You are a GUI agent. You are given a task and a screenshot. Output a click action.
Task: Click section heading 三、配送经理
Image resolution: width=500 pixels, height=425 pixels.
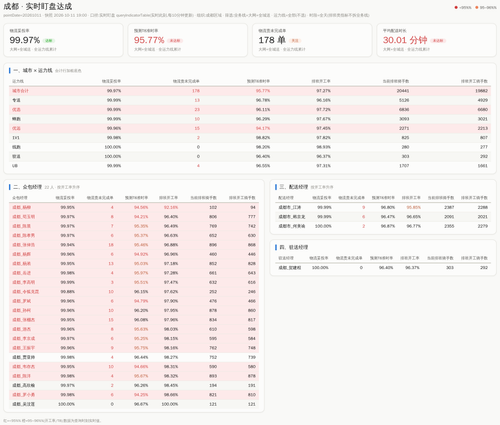(293, 187)
